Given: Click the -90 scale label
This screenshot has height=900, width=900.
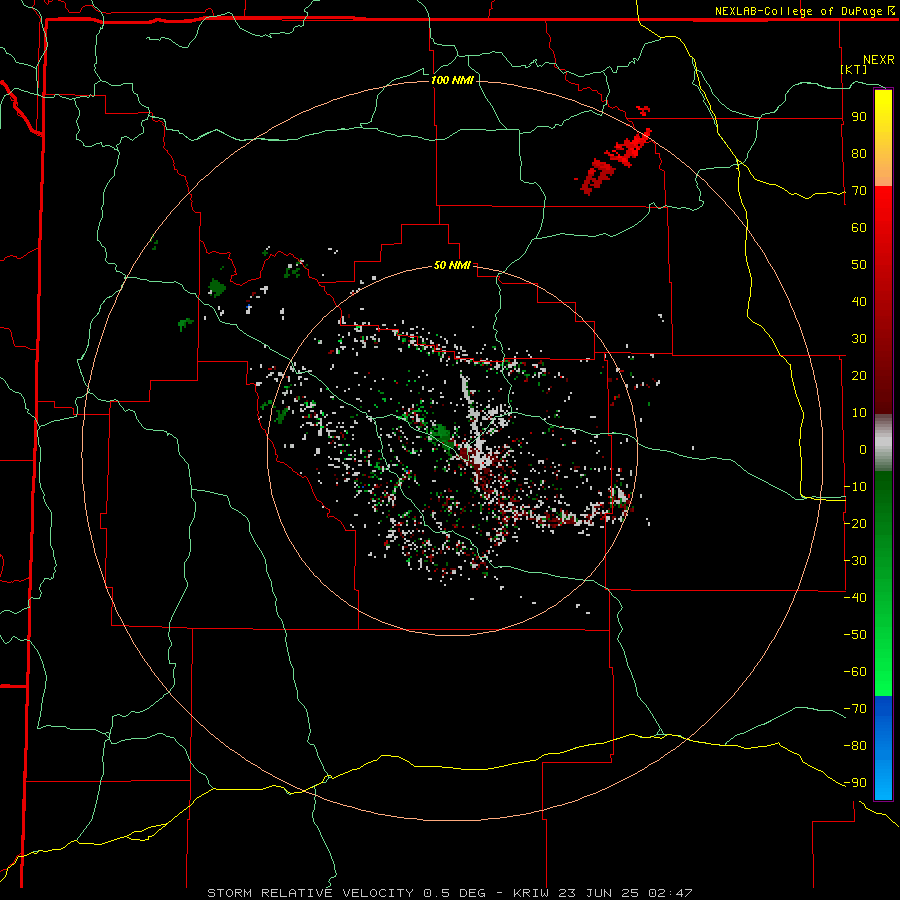Looking at the screenshot, I should pos(855,783).
